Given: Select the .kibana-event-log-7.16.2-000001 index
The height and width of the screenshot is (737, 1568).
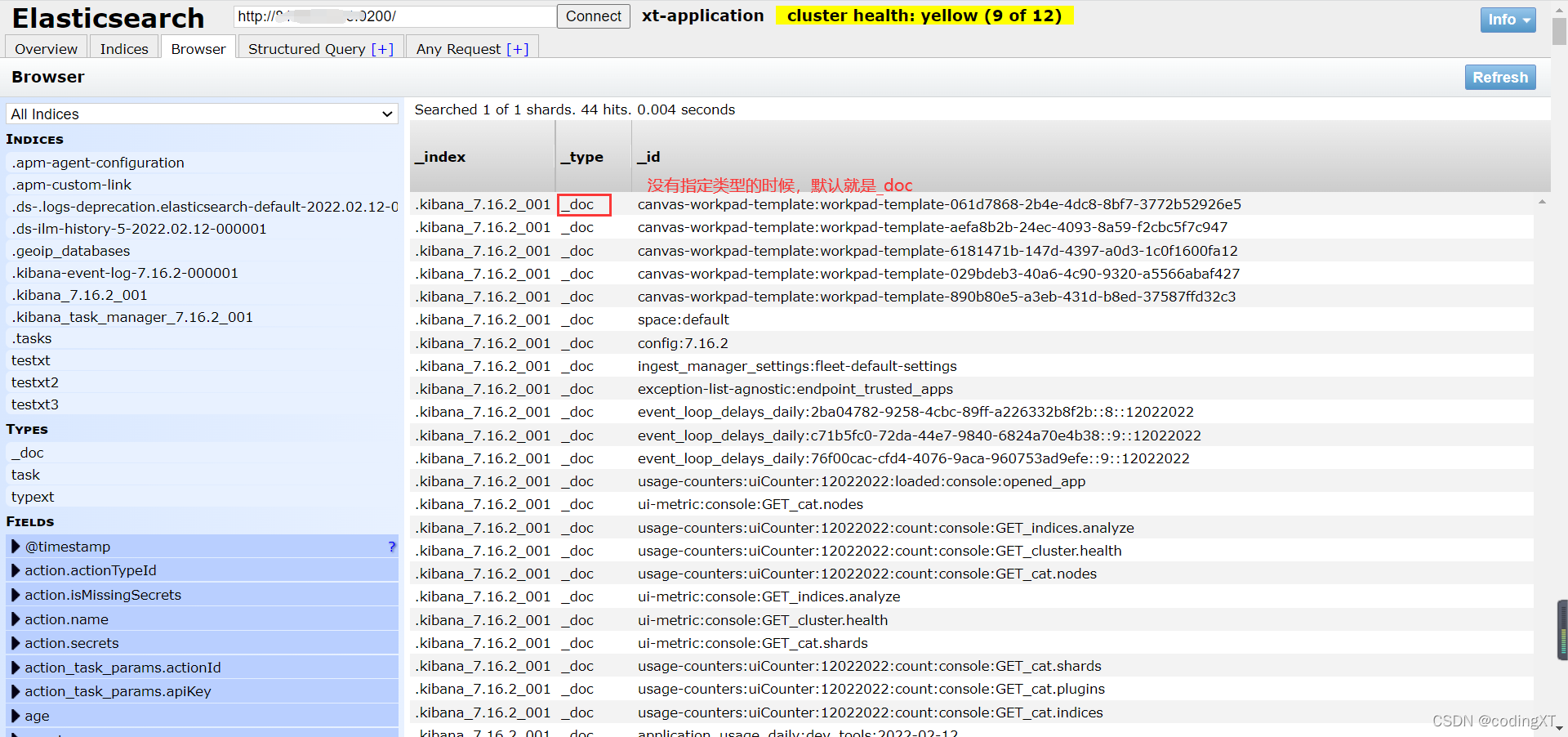Looking at the screenshot, I should (x=202, y=273).
